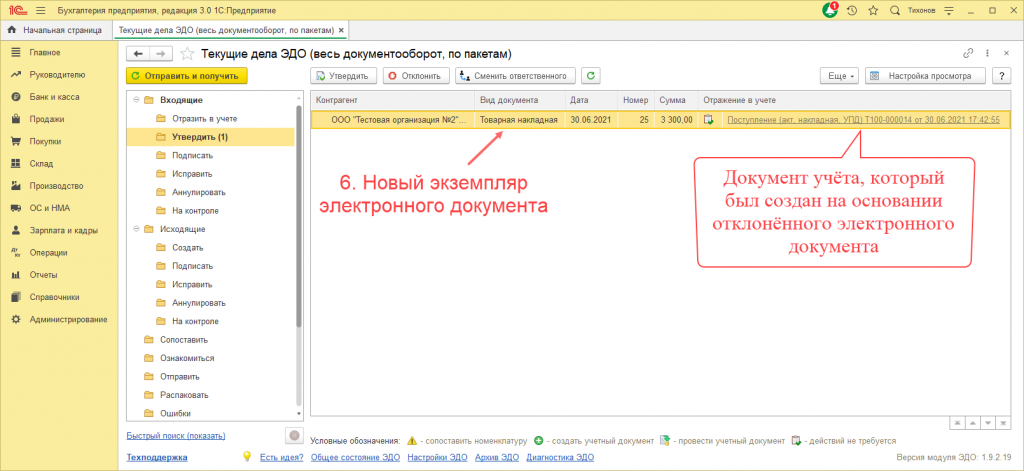Open Склад section in sidebar
Viewport: 1024px width, 471px height.
41,163
